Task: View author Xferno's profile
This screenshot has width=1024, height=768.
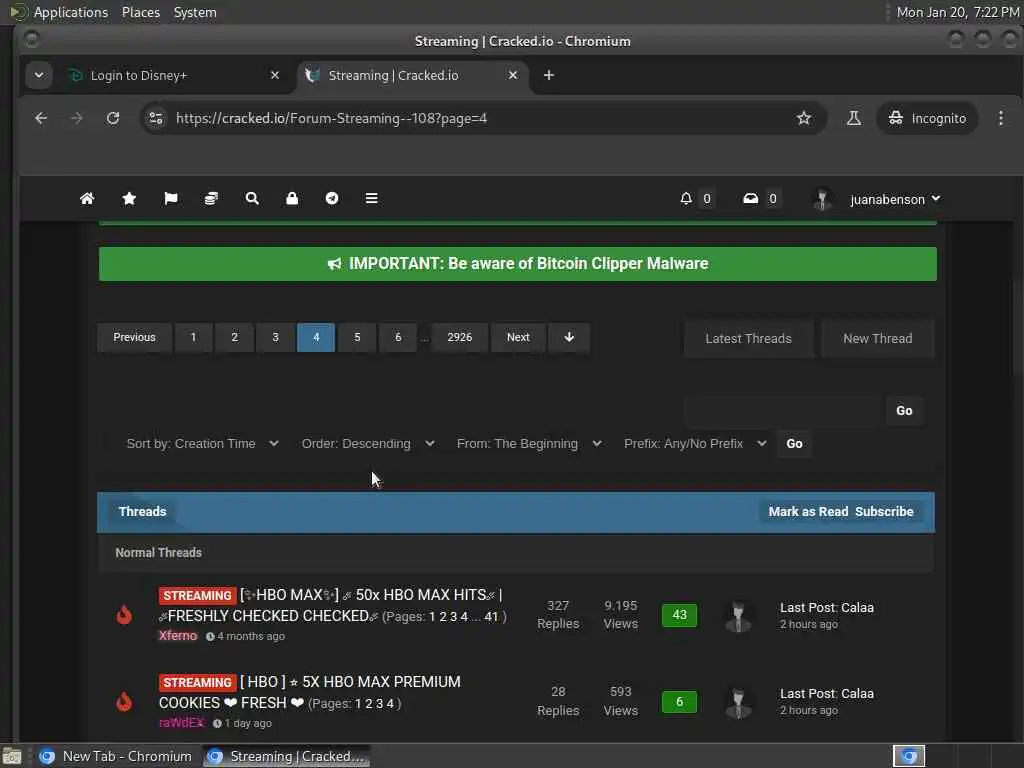Action: [x=178, y=636]
